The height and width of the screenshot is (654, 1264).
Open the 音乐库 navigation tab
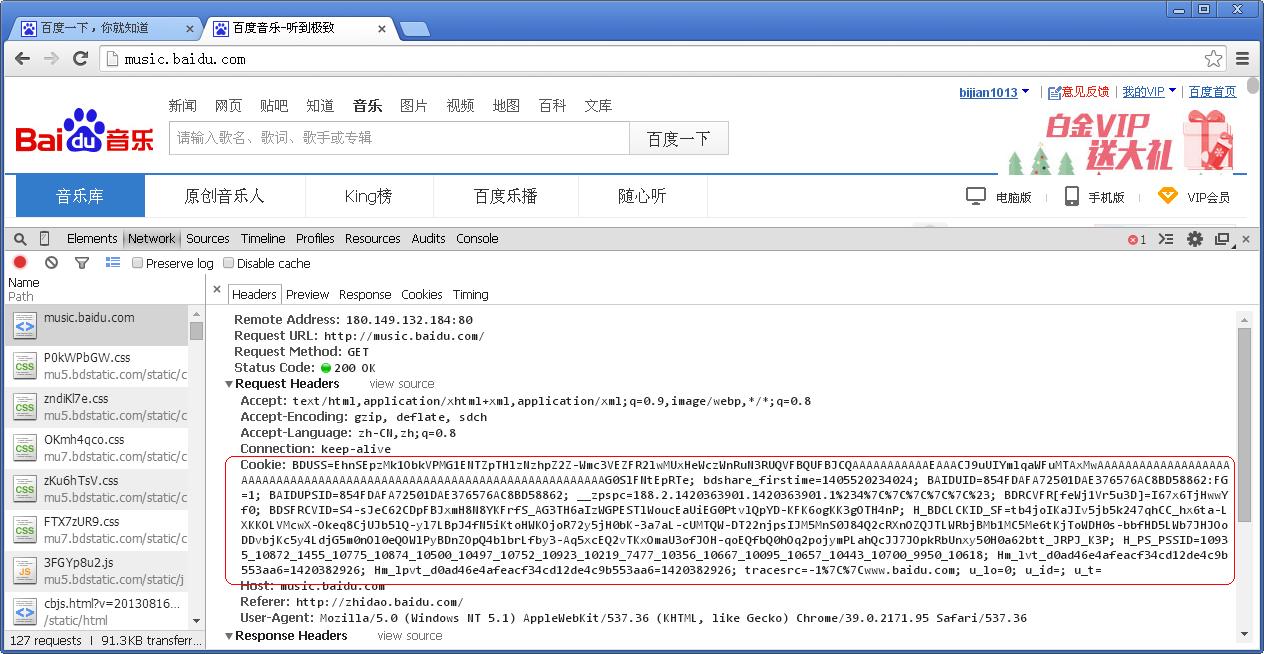coord(80,196)
